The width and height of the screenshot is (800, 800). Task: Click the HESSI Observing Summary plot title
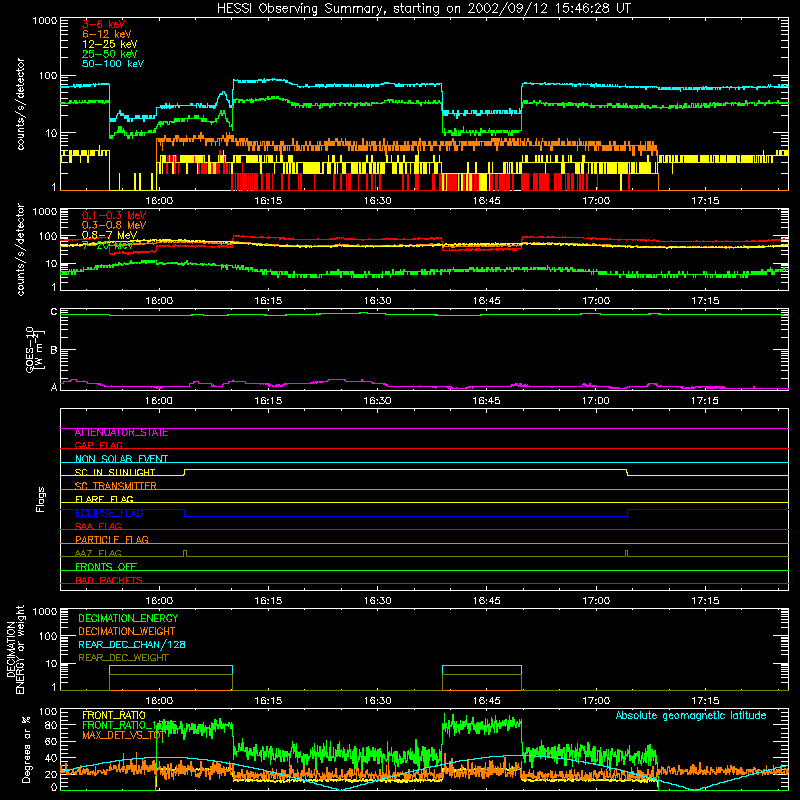point(423,9)
